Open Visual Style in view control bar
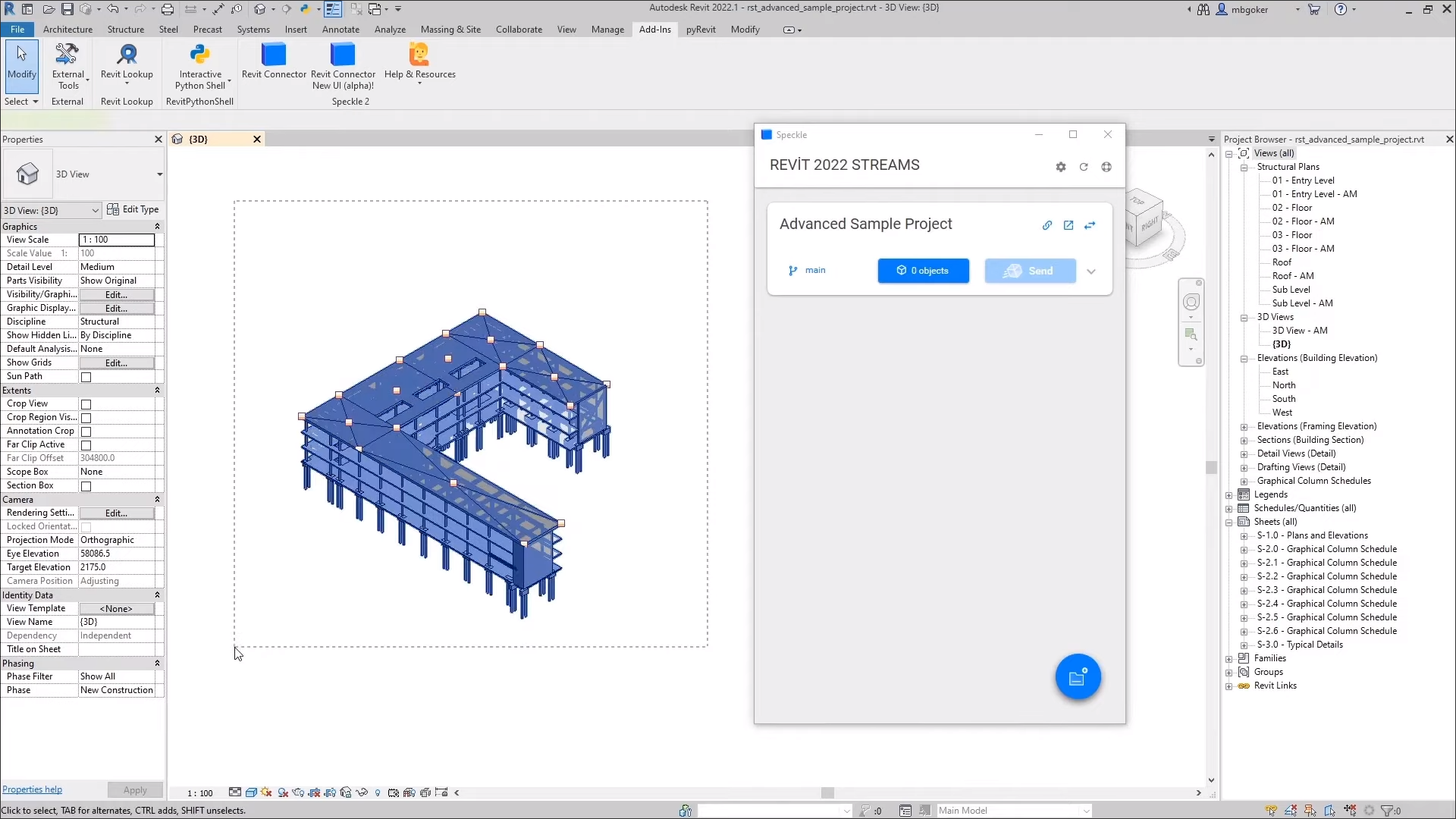Viewport: 1456px width, 819px height. 251,792
